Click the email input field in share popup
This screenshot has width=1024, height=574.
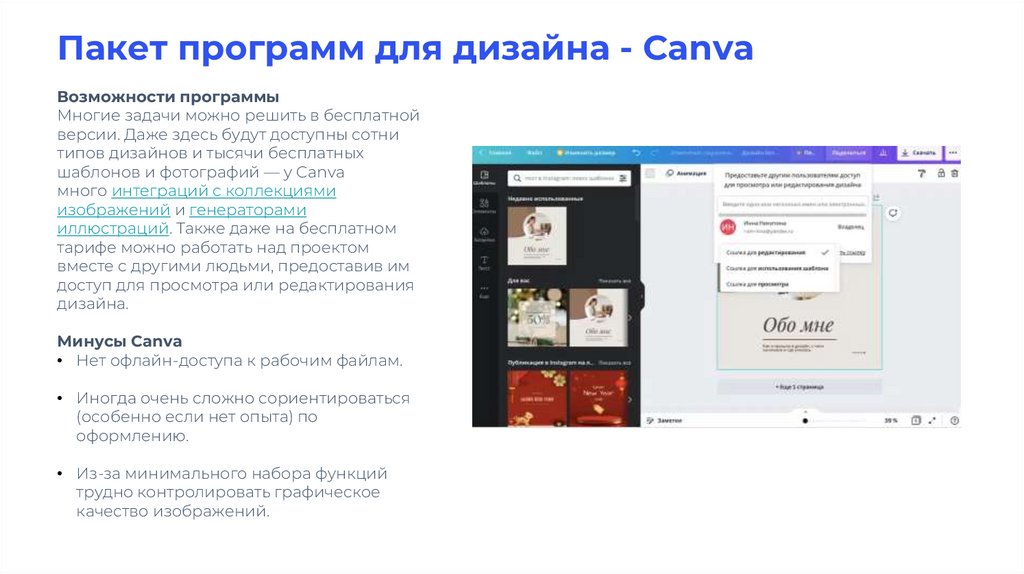793,204
